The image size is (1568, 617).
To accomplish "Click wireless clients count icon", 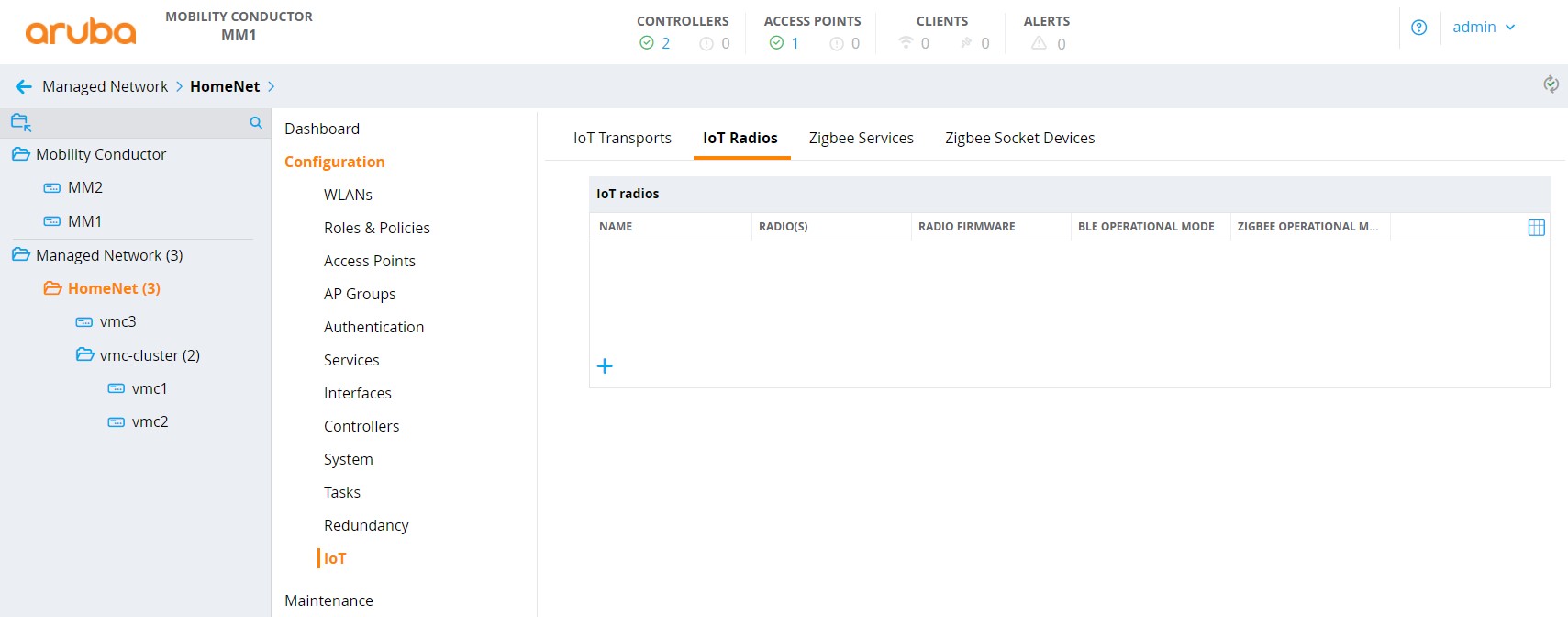I will pyautogui.click(x=906, y=42).
